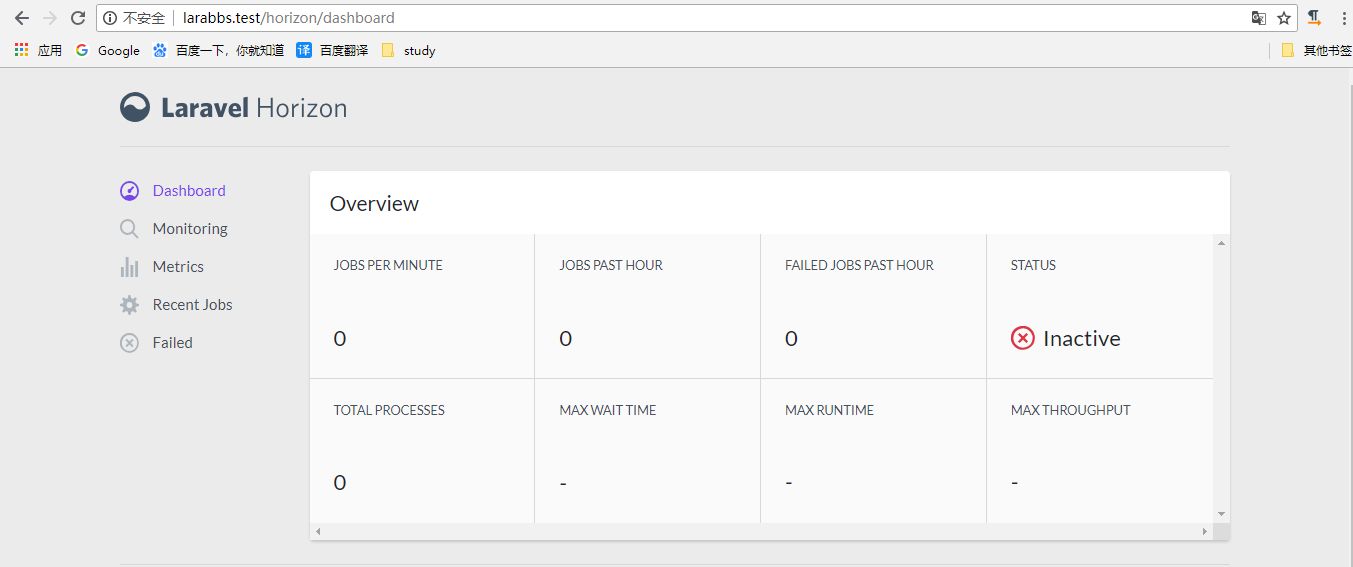Screen dimensions: 1353x567
Task: Click the overview scroll-up arrow
Action: [x=1221, y=243]
